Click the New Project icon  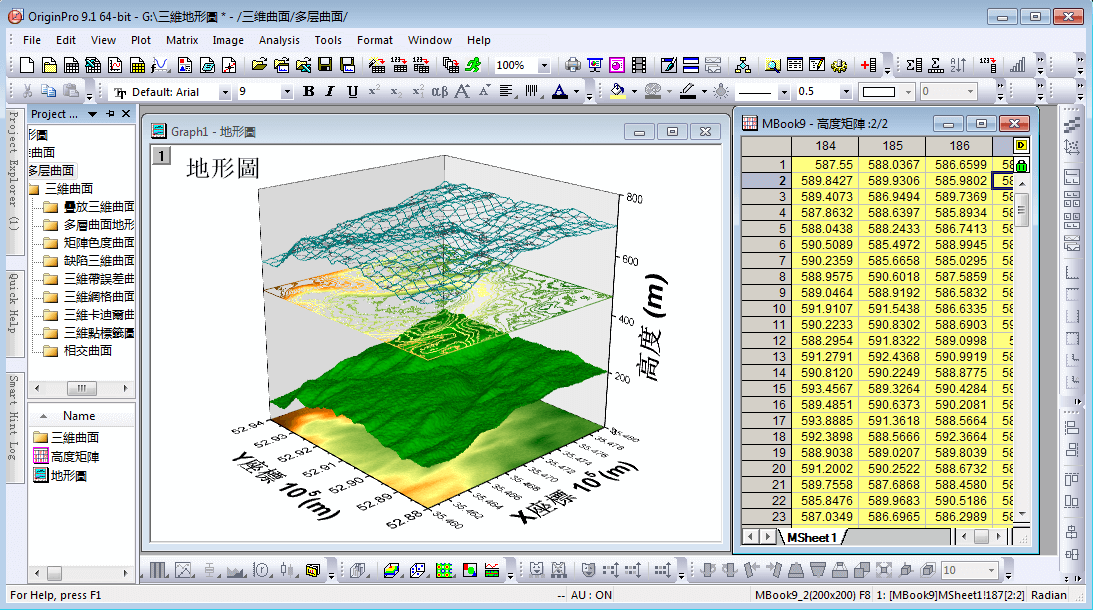point(26,66)
